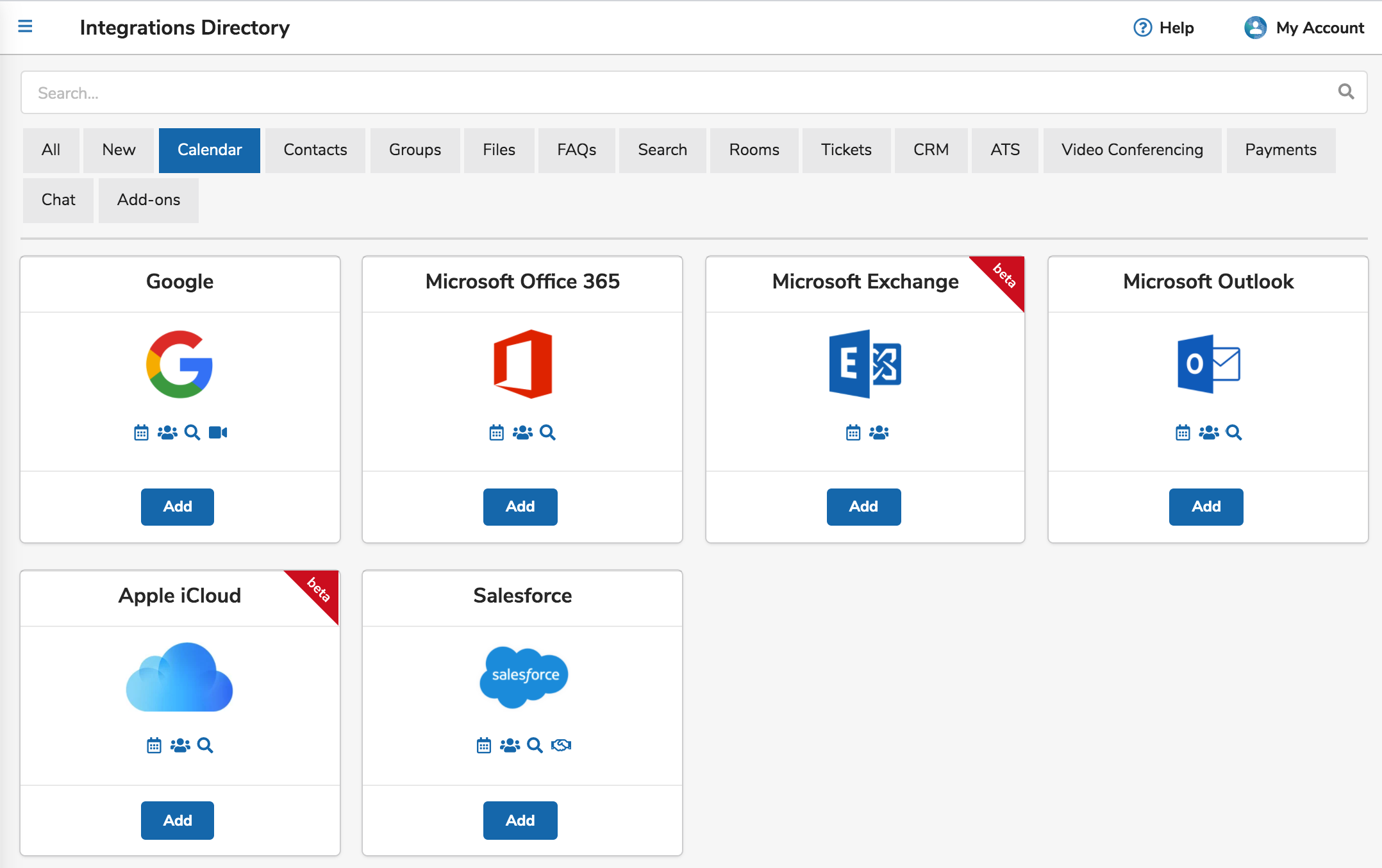Click calendar icon on Salesforce card
1382x868 pixels.
point(484,745)
